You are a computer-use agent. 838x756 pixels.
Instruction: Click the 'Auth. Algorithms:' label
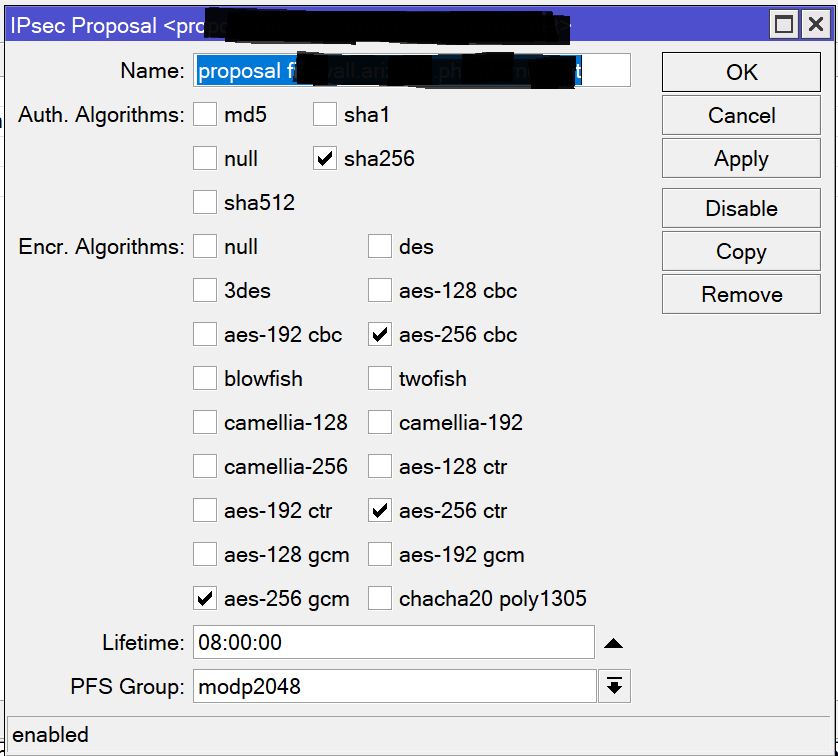point(102,115)
